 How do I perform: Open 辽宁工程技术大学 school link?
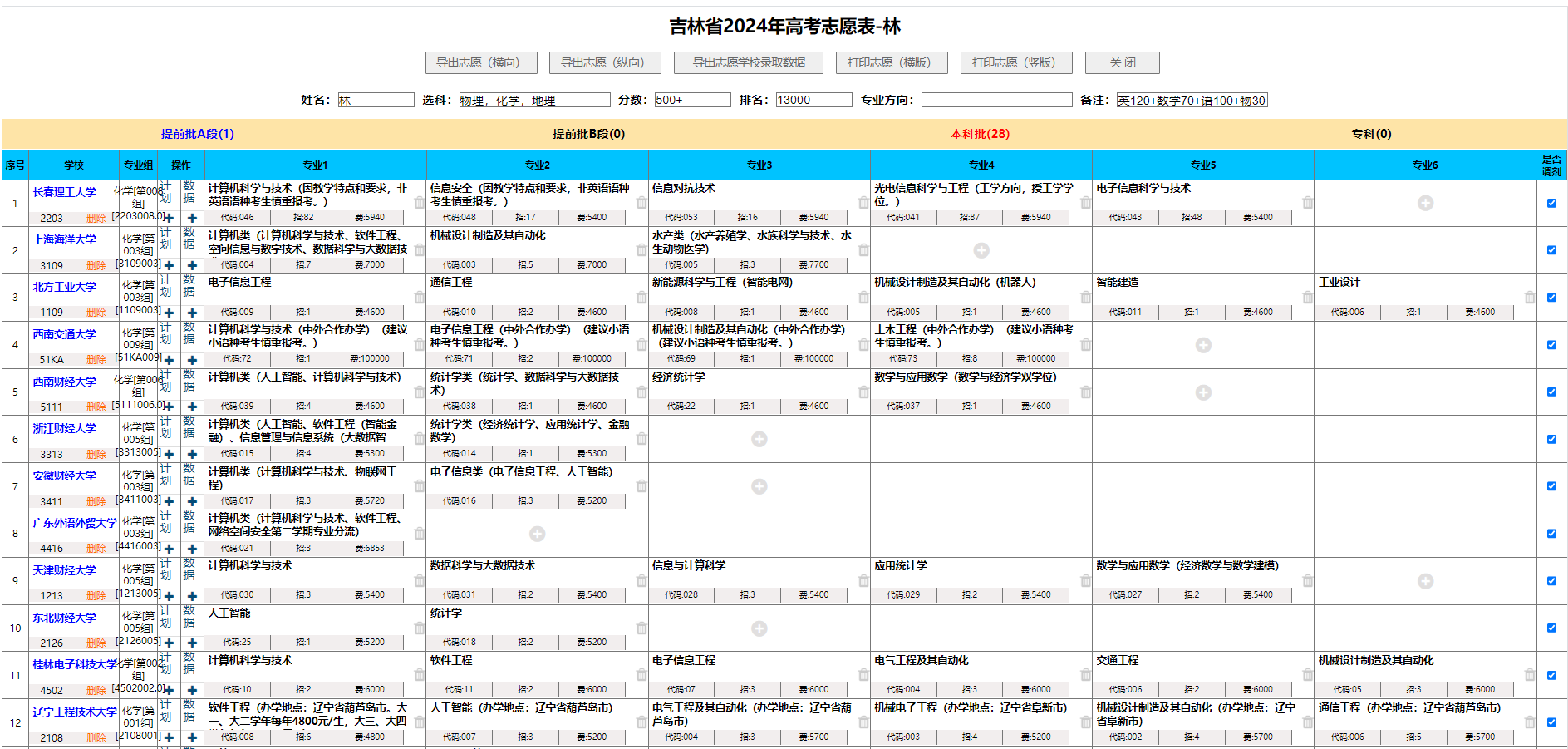75,712
